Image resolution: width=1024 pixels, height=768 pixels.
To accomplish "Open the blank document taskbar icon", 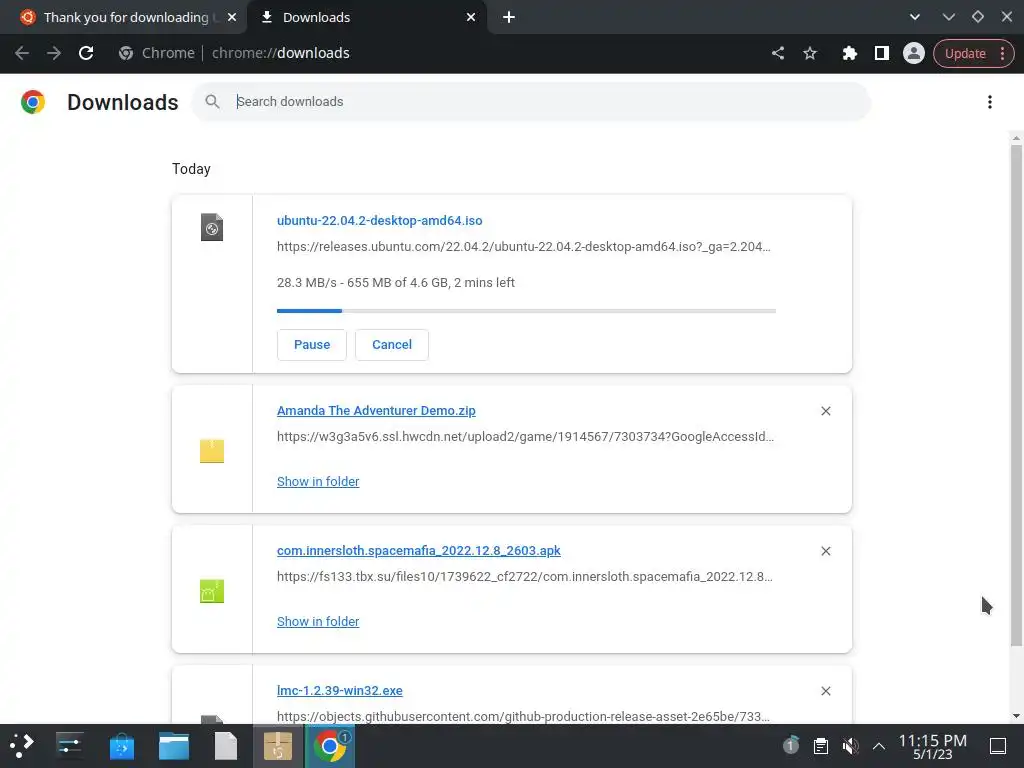I will click(226, 746).
